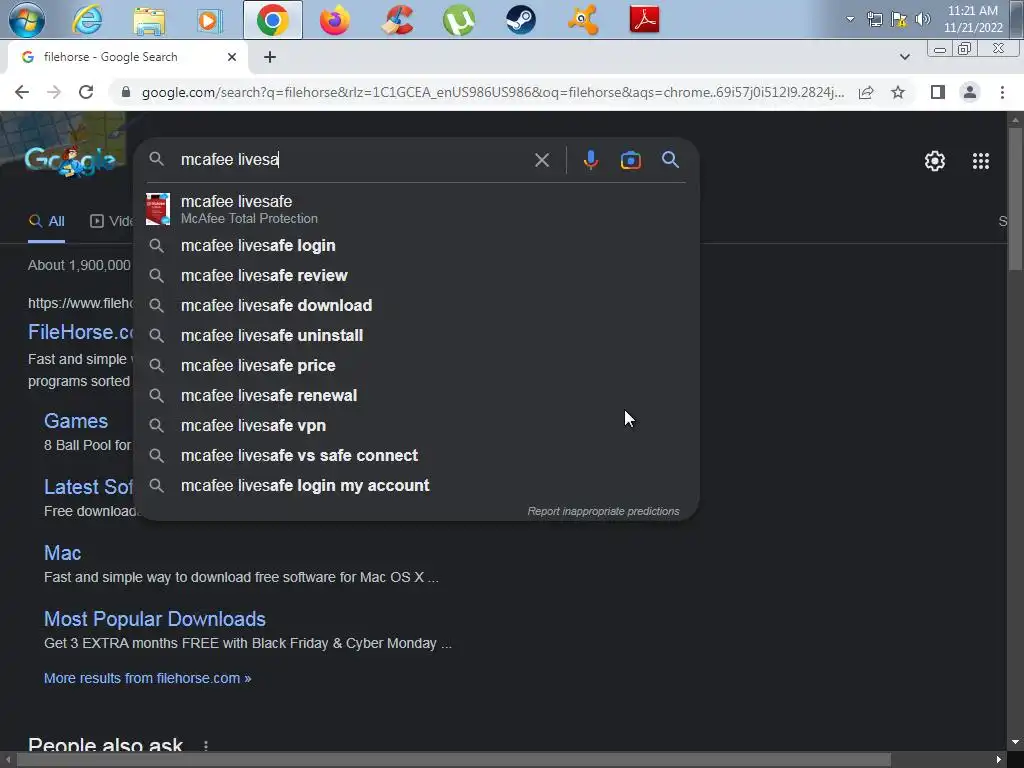Click the forward navigation arrow

[54, 92]
